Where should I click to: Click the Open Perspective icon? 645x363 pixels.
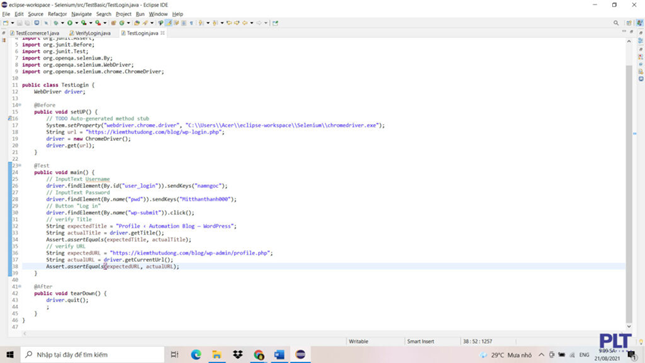(629, 23)
